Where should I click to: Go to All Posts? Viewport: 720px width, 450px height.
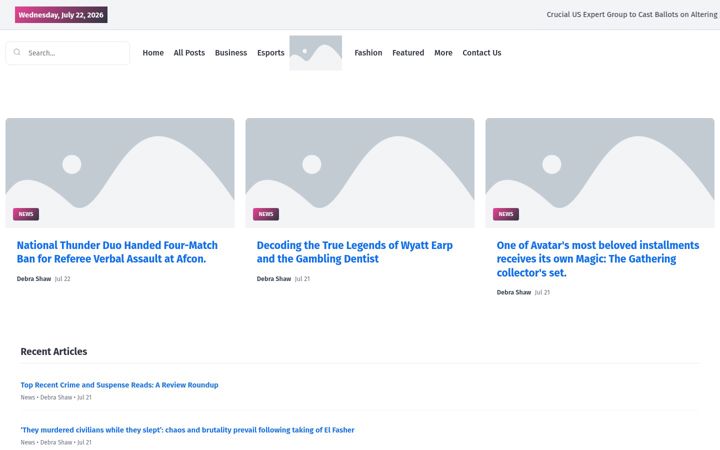click(x=189, y=53)
